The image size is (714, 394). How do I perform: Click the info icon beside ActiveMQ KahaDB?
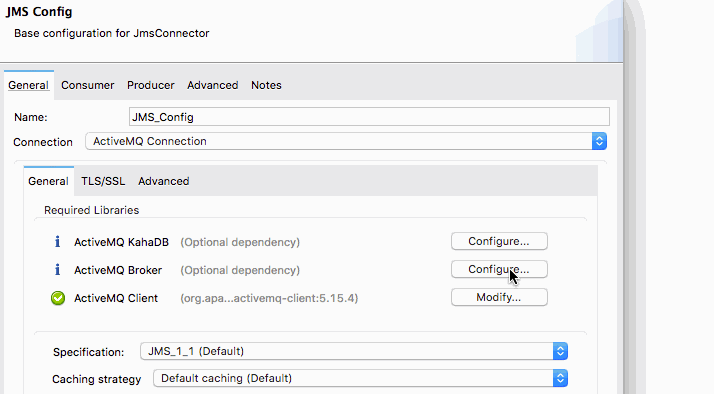click(x=57, y=241)
